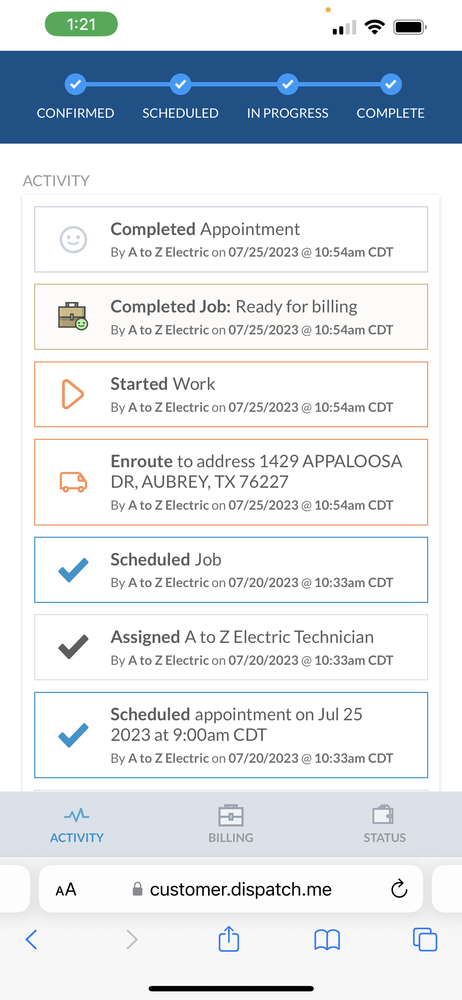The height and width of the screenshot is (1000, 462).
Task: Tap the blue checkmark beside Scheduled Job
Action: pyautogui.click(x=73, y=570)
